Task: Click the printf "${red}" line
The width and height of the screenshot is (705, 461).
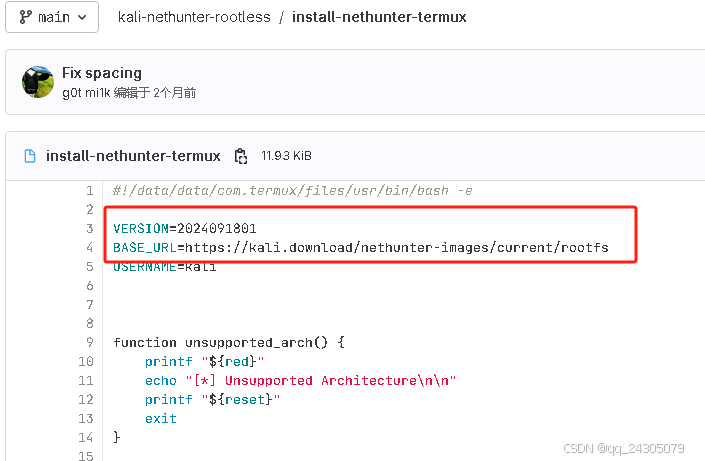Action: point(205,362)
